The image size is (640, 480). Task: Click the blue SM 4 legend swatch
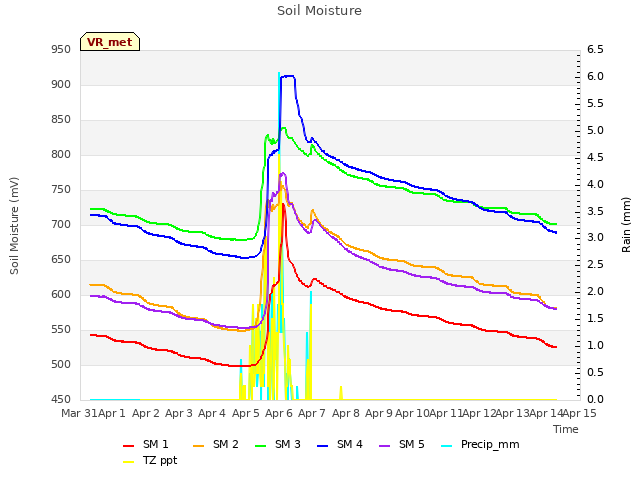coord(323,446)
